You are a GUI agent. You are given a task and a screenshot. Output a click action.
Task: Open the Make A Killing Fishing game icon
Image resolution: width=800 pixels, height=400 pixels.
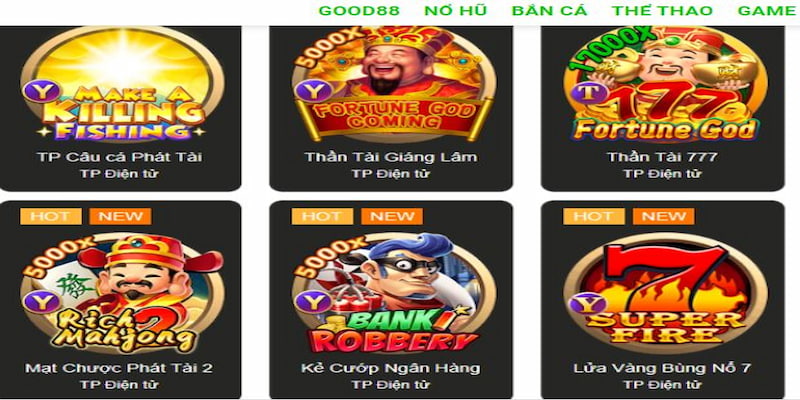[x=121, y=85]
